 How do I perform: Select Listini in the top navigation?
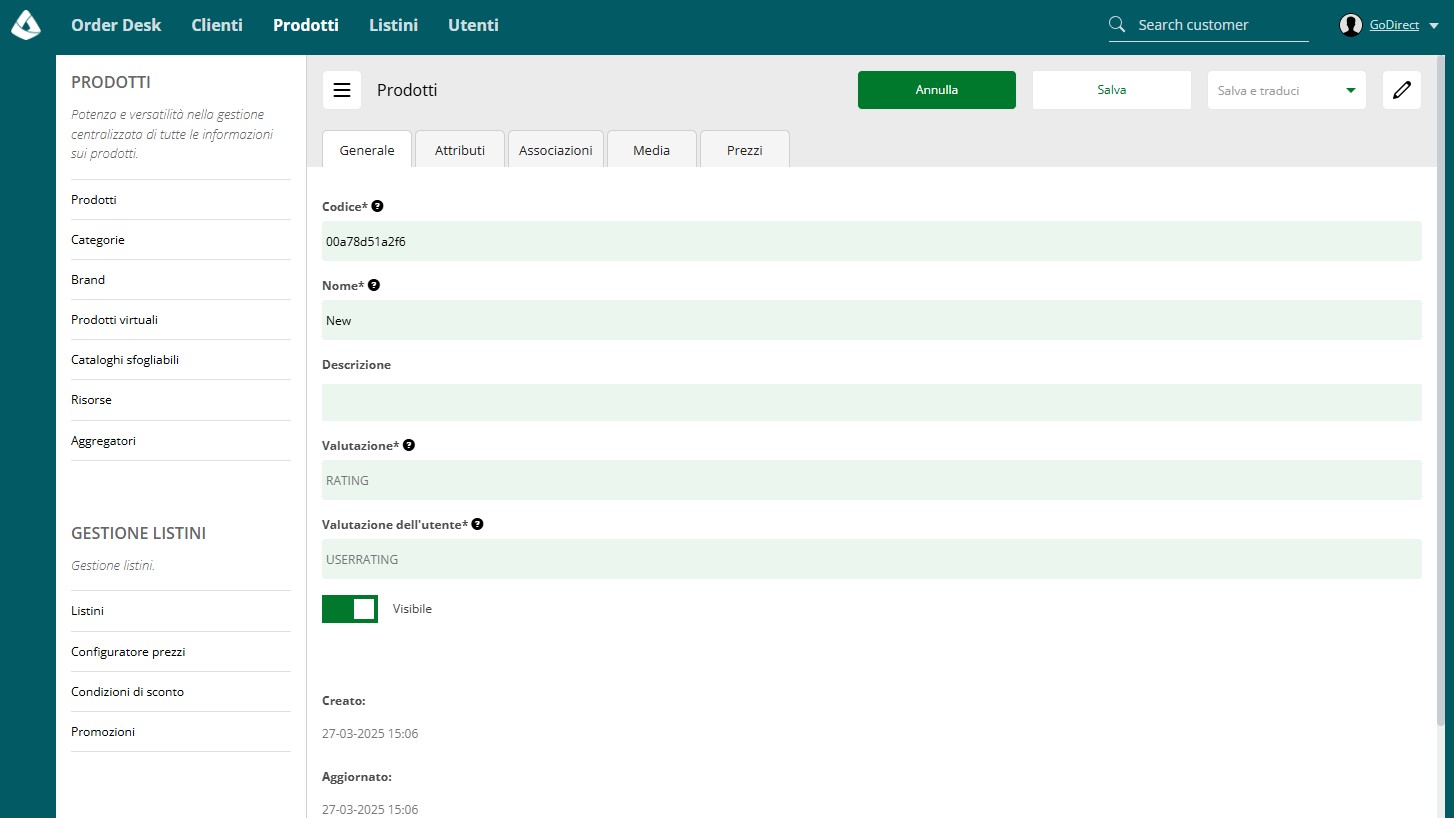393,25
